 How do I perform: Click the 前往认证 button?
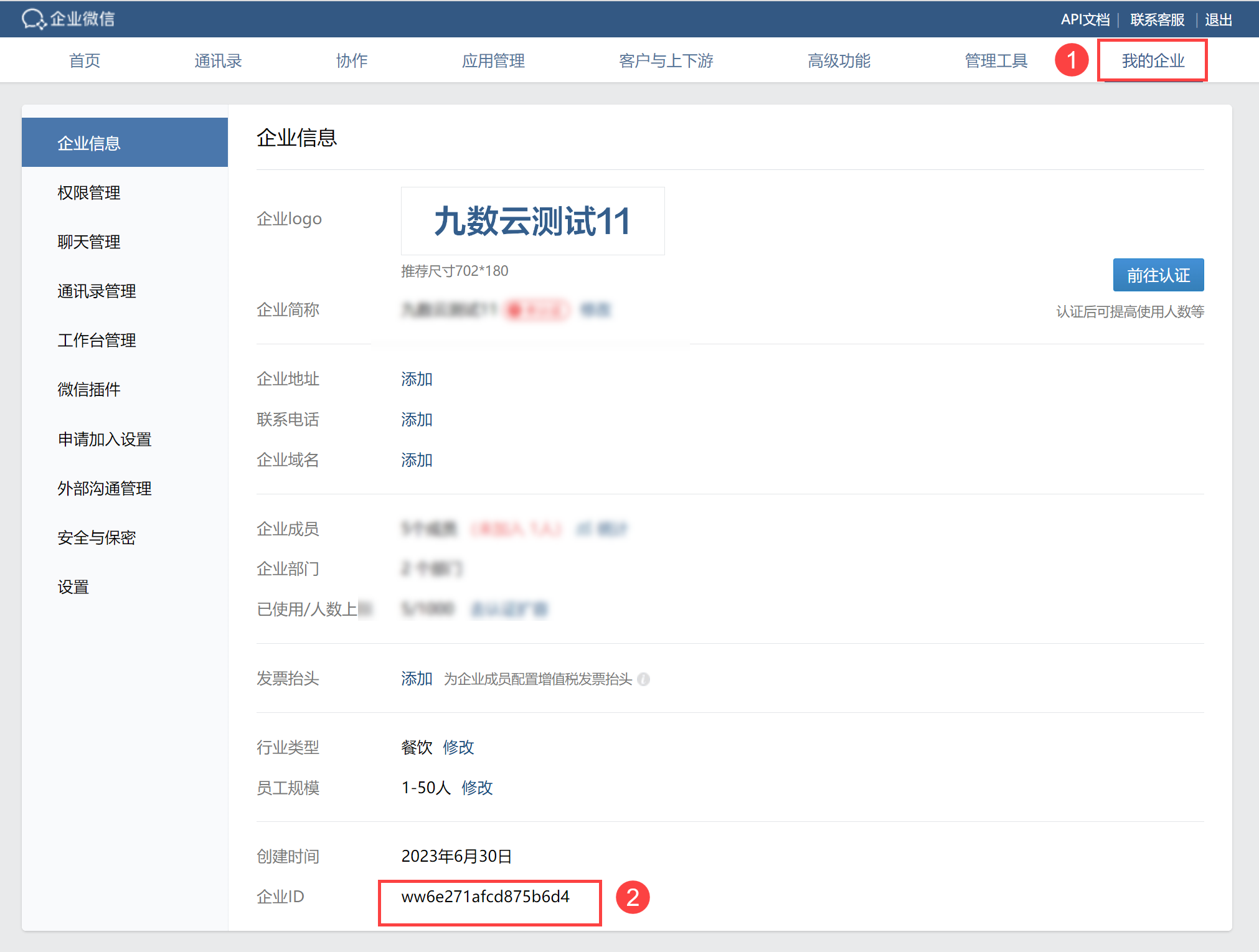tap(1158, 275)
